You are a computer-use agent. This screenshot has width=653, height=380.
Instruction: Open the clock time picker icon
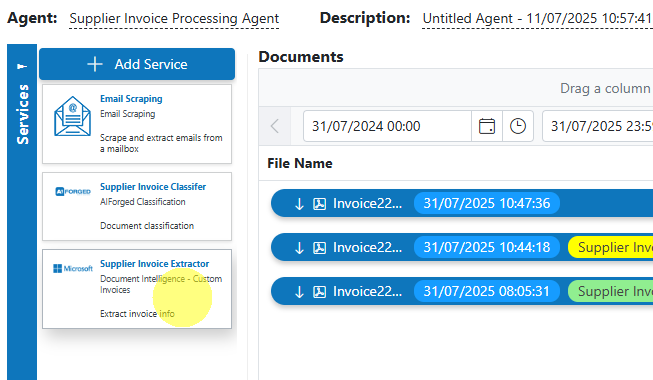[x=518, y=126]
